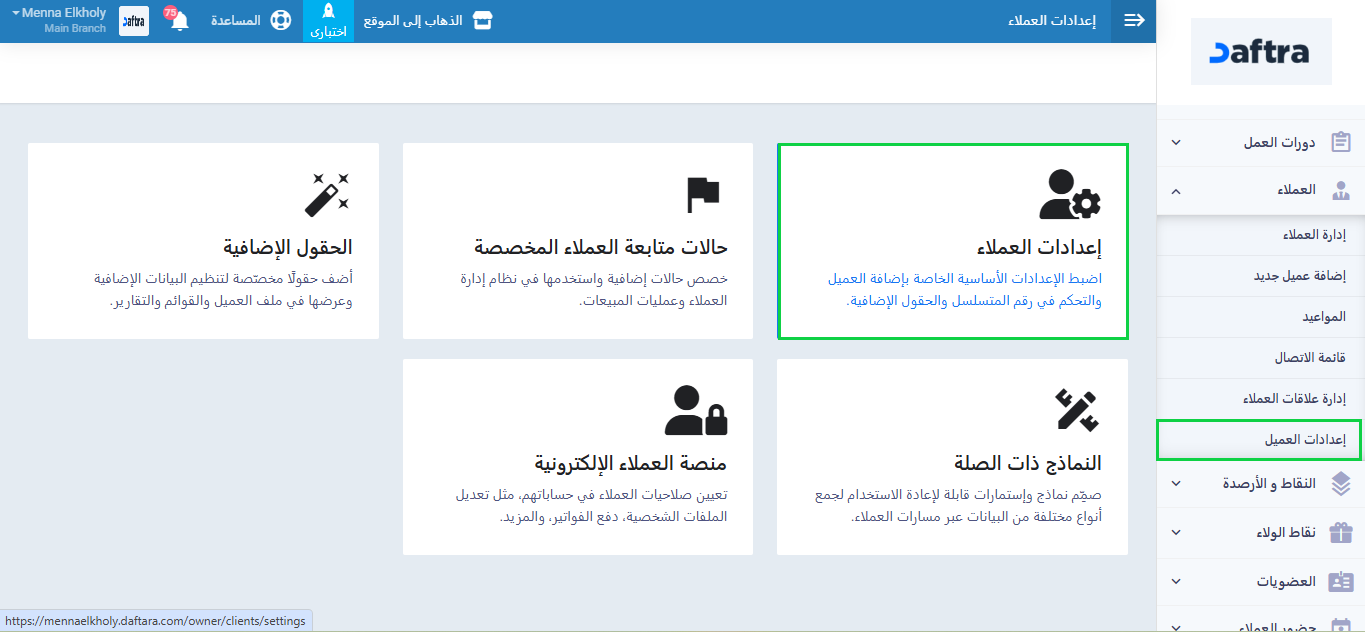Click the rocket trial icon

(x=328, y=12)
